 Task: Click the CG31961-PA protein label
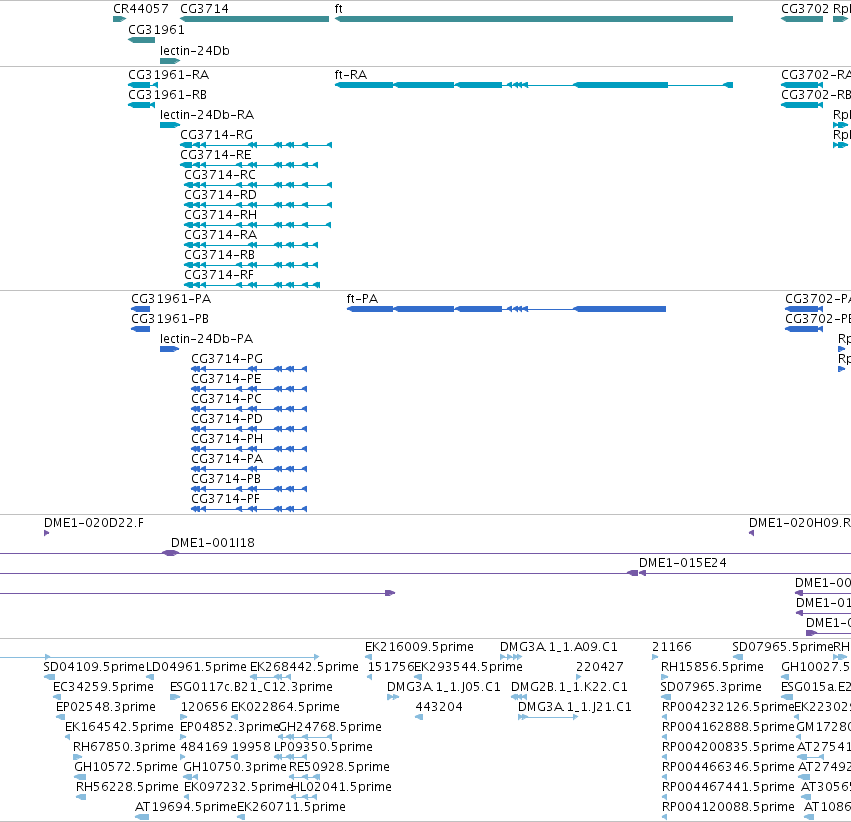tap(171, 299)
